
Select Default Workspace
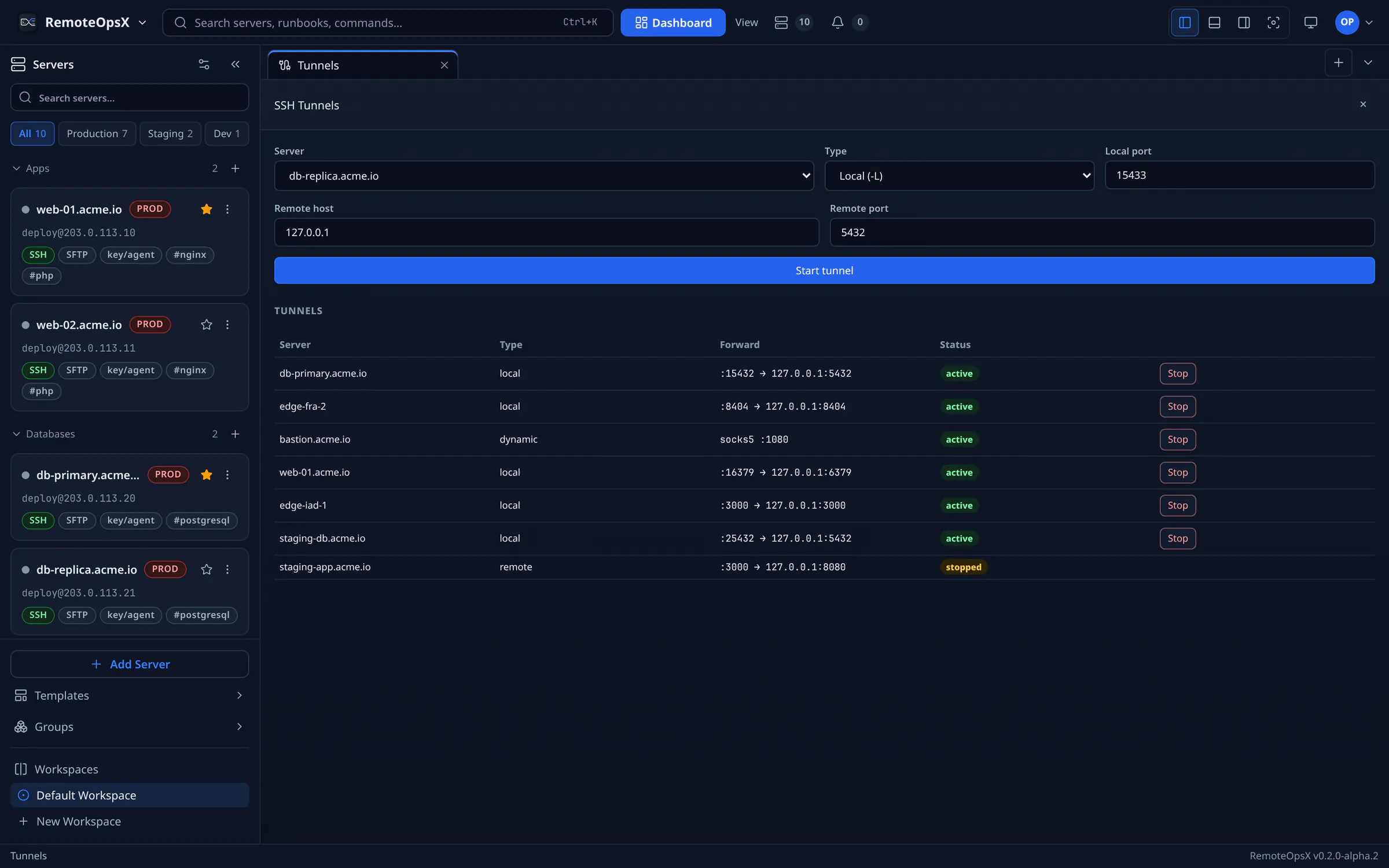click(x=130, y=796)
